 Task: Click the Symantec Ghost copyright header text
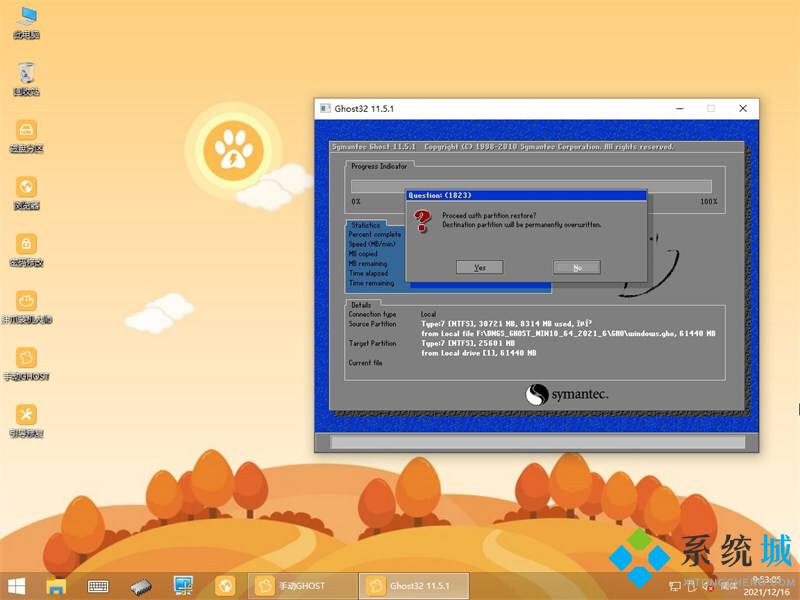503,147
